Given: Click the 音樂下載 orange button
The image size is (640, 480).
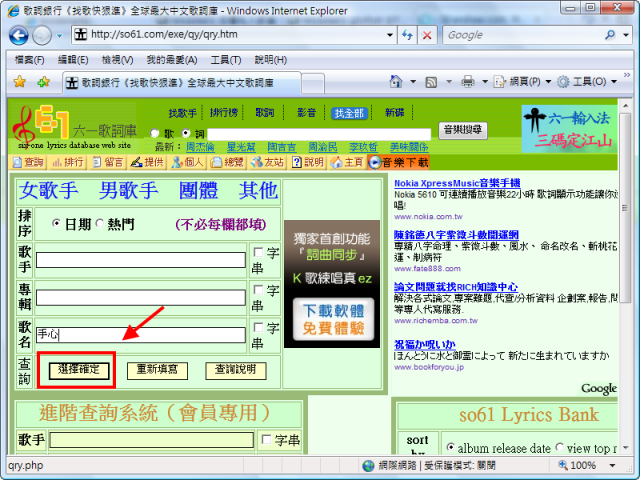Looking at the screenshot, I should (398, 162).
